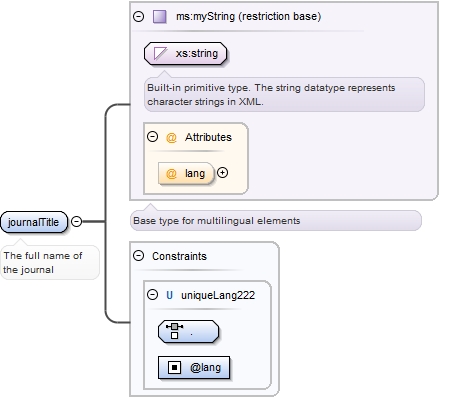
Task: Click the blue U unique-constraint icon
Action: click(x=169, y=295)
